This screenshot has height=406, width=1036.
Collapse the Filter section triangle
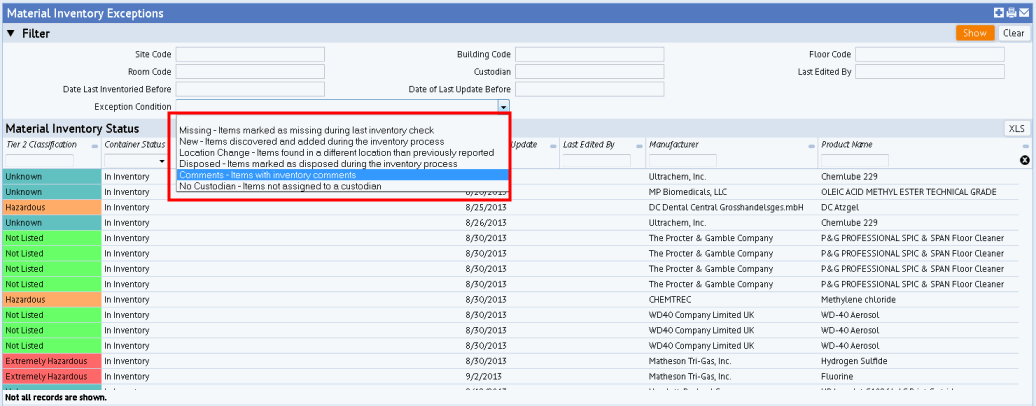tap(11, 34)
